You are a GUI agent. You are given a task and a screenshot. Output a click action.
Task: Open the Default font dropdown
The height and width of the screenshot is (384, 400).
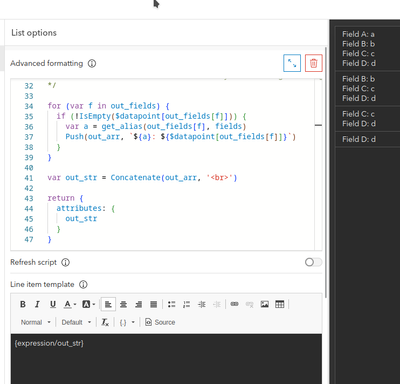coord(76,322)
